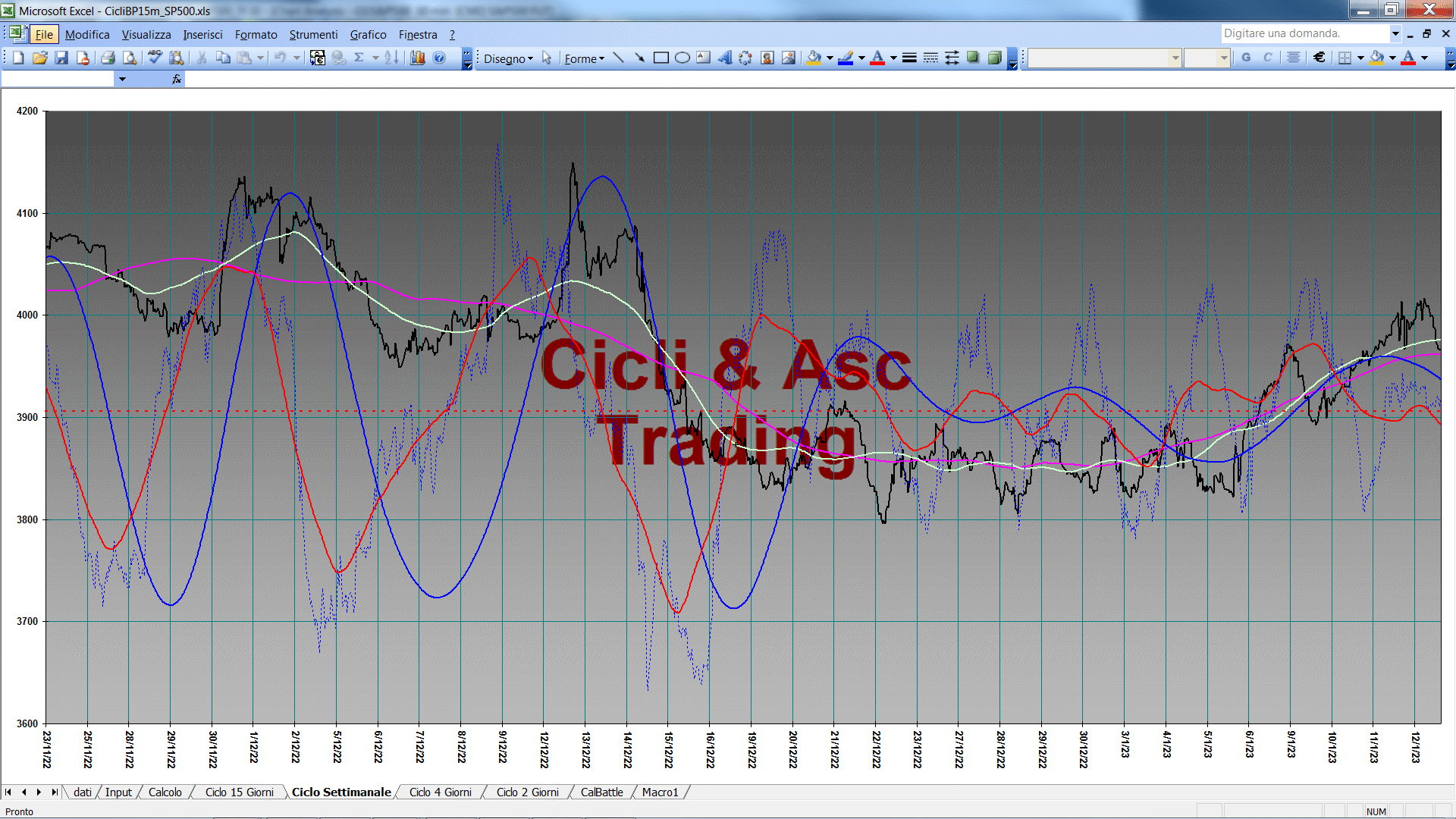Expand Drawing fill color arrow

(830, 58)
